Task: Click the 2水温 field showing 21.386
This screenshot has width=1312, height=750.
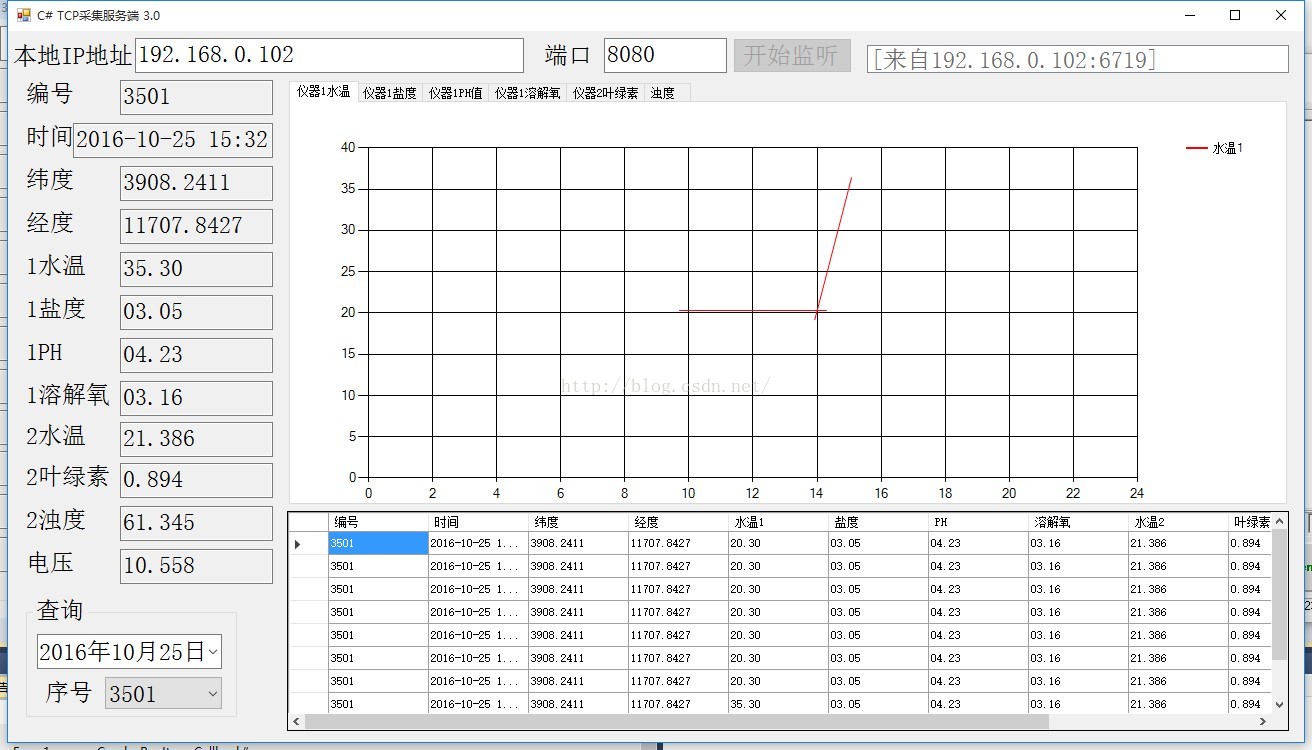Action: (x=196, y=439)
